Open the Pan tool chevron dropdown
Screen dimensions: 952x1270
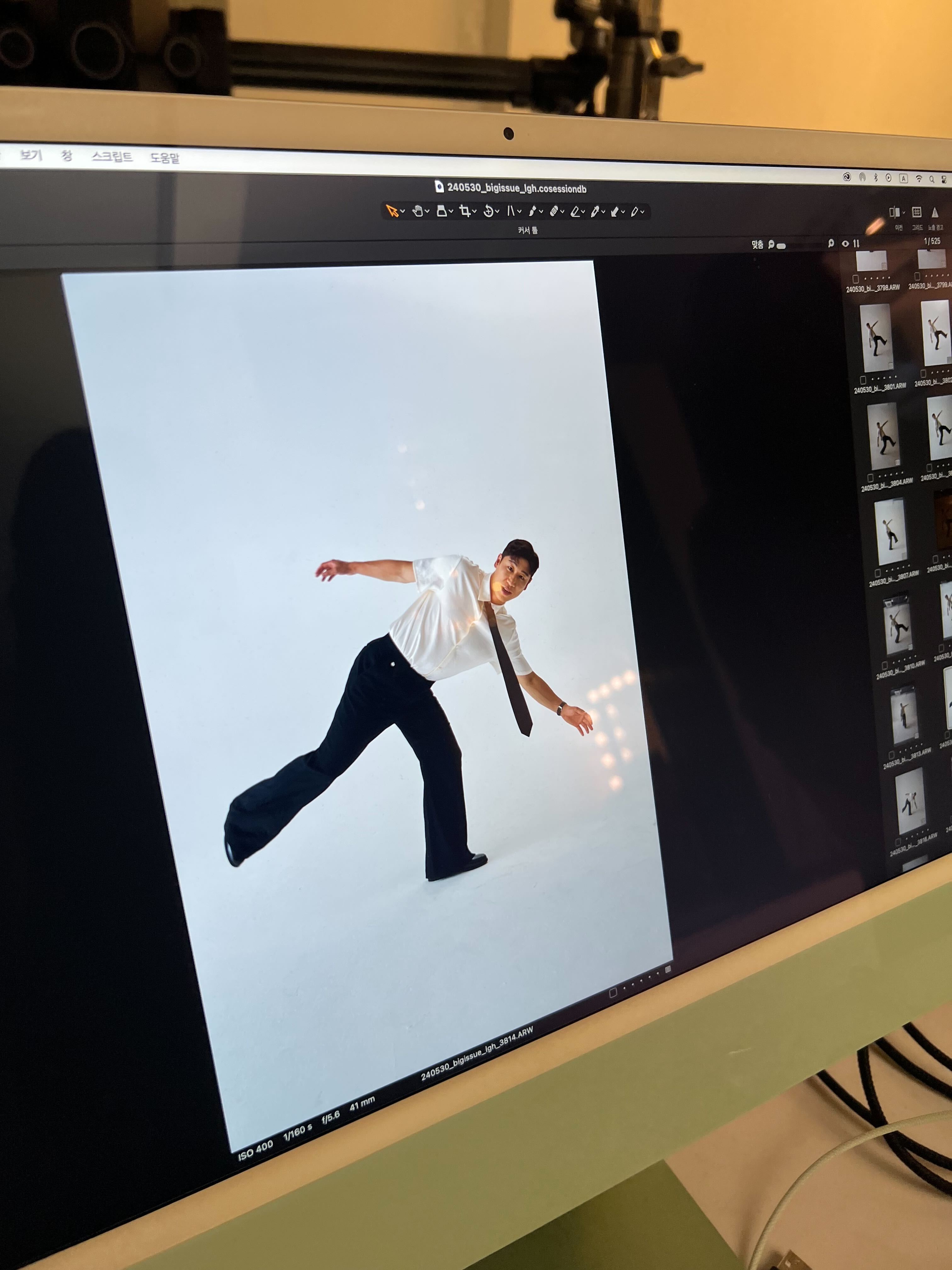pyautogui.click(x=427, y=211)
